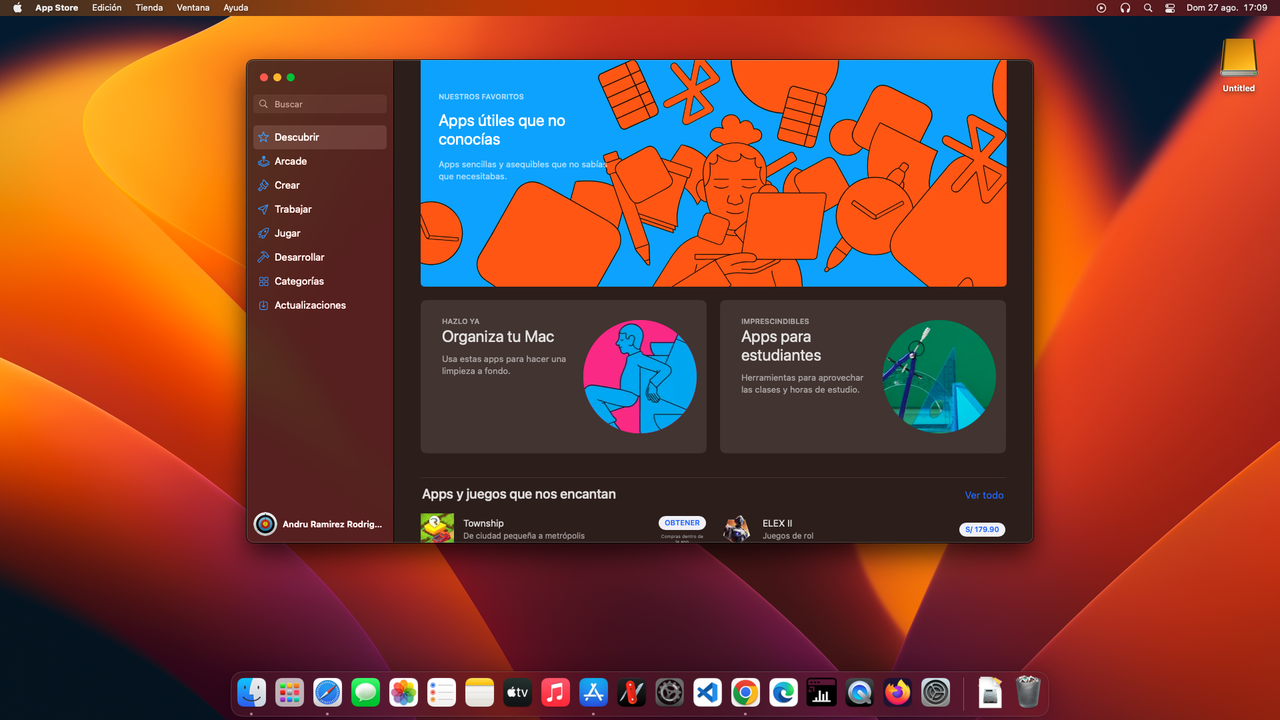Open the Ventana menu
This screenshot has width=1280, height=720.
click(x=193, y=7)
